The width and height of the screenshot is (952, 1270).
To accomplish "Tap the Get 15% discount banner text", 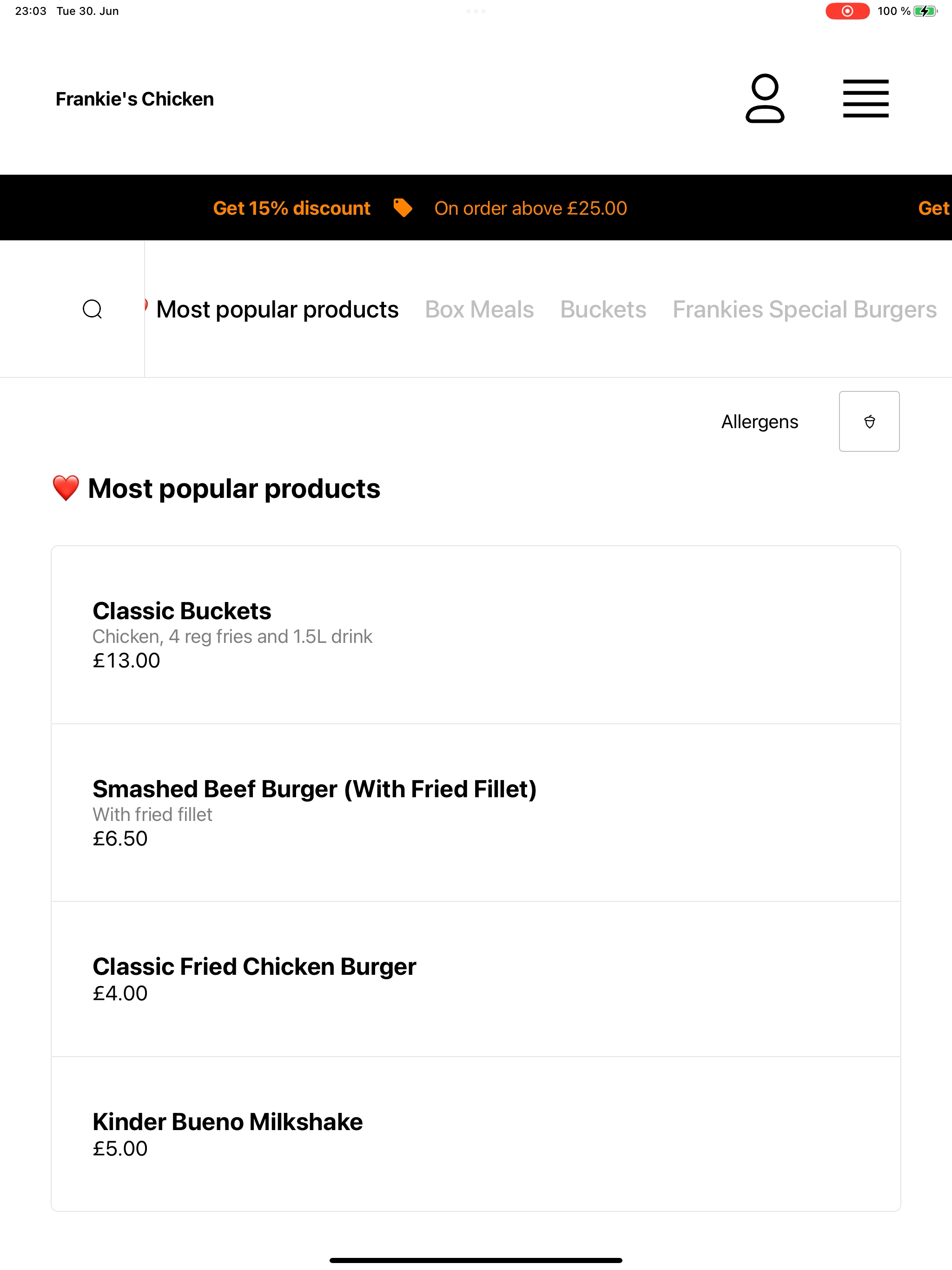I will tap(291, 208).
